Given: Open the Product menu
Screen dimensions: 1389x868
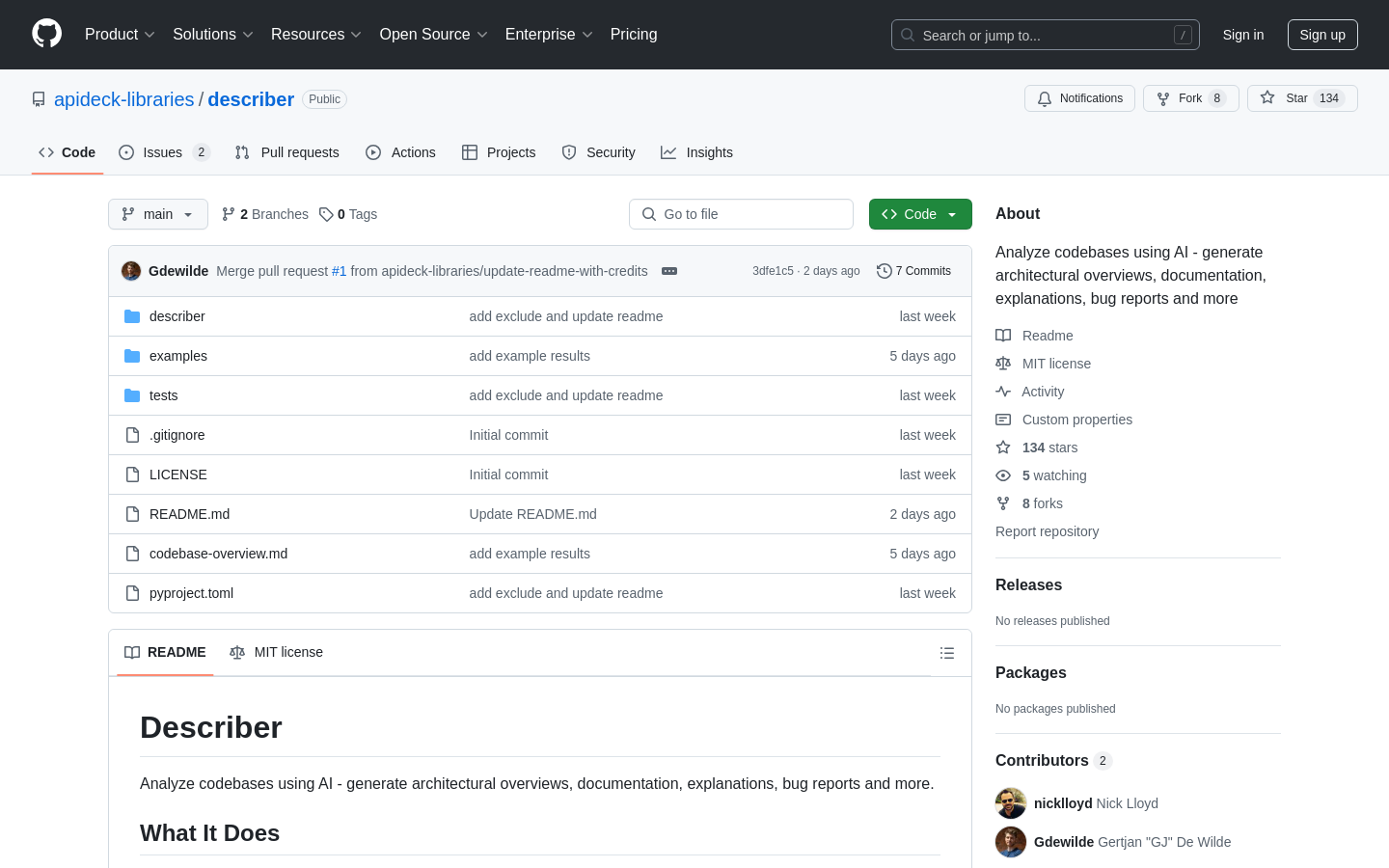Looking at the screenshot, I should [x=120, y=35].
